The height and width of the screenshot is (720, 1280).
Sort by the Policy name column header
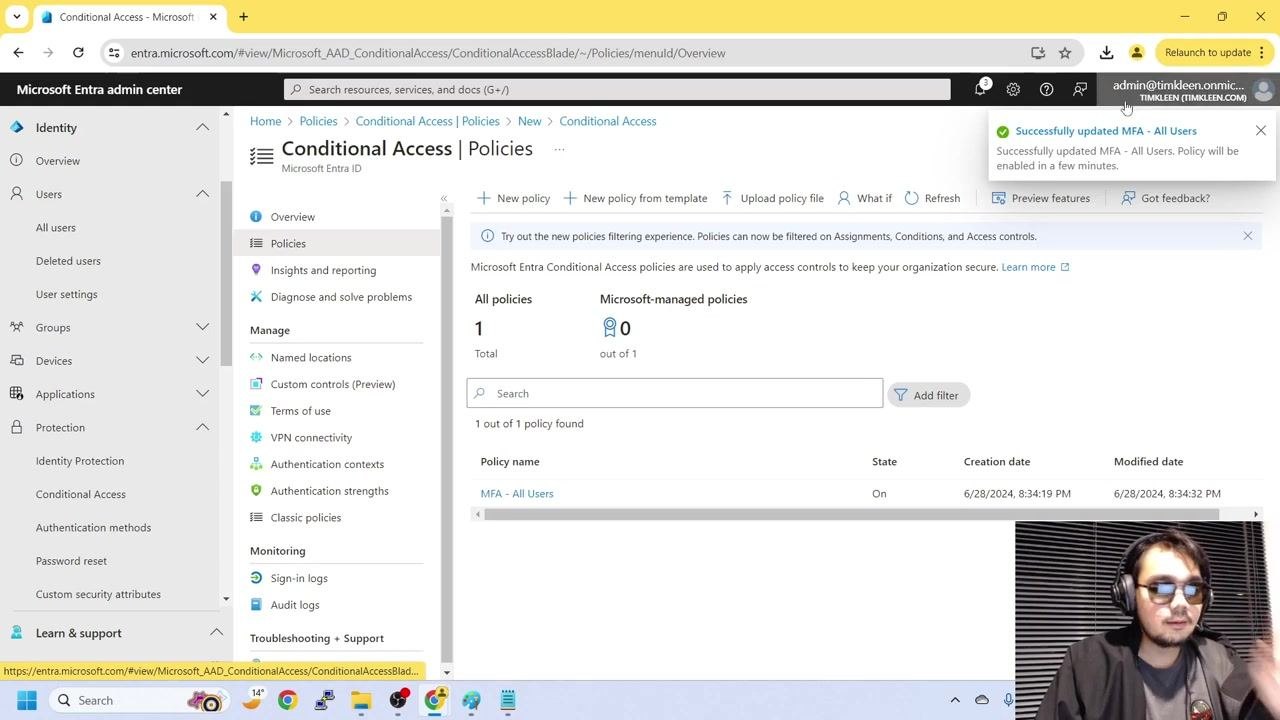click(x=510, y=461)
